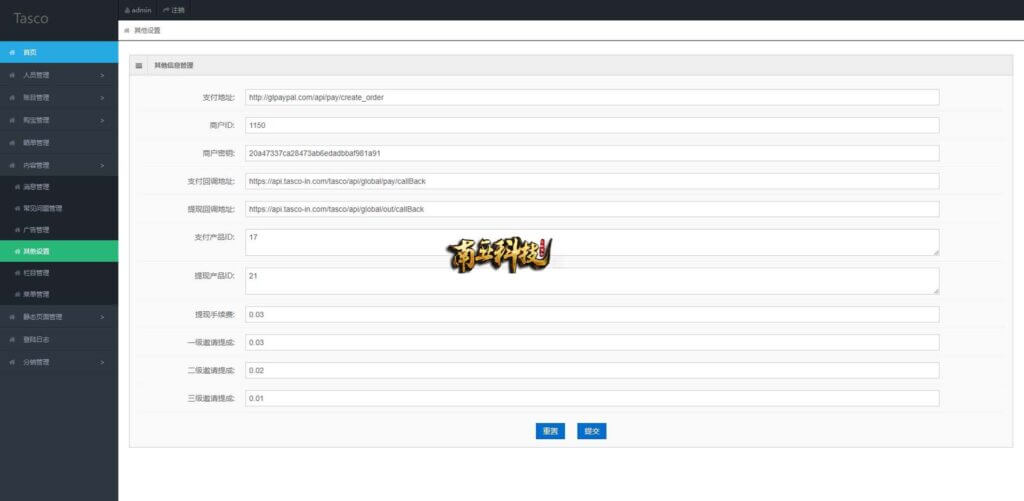Click the 一级邀请提成 field showing 0.03
1024x501 pixels.
592,342
